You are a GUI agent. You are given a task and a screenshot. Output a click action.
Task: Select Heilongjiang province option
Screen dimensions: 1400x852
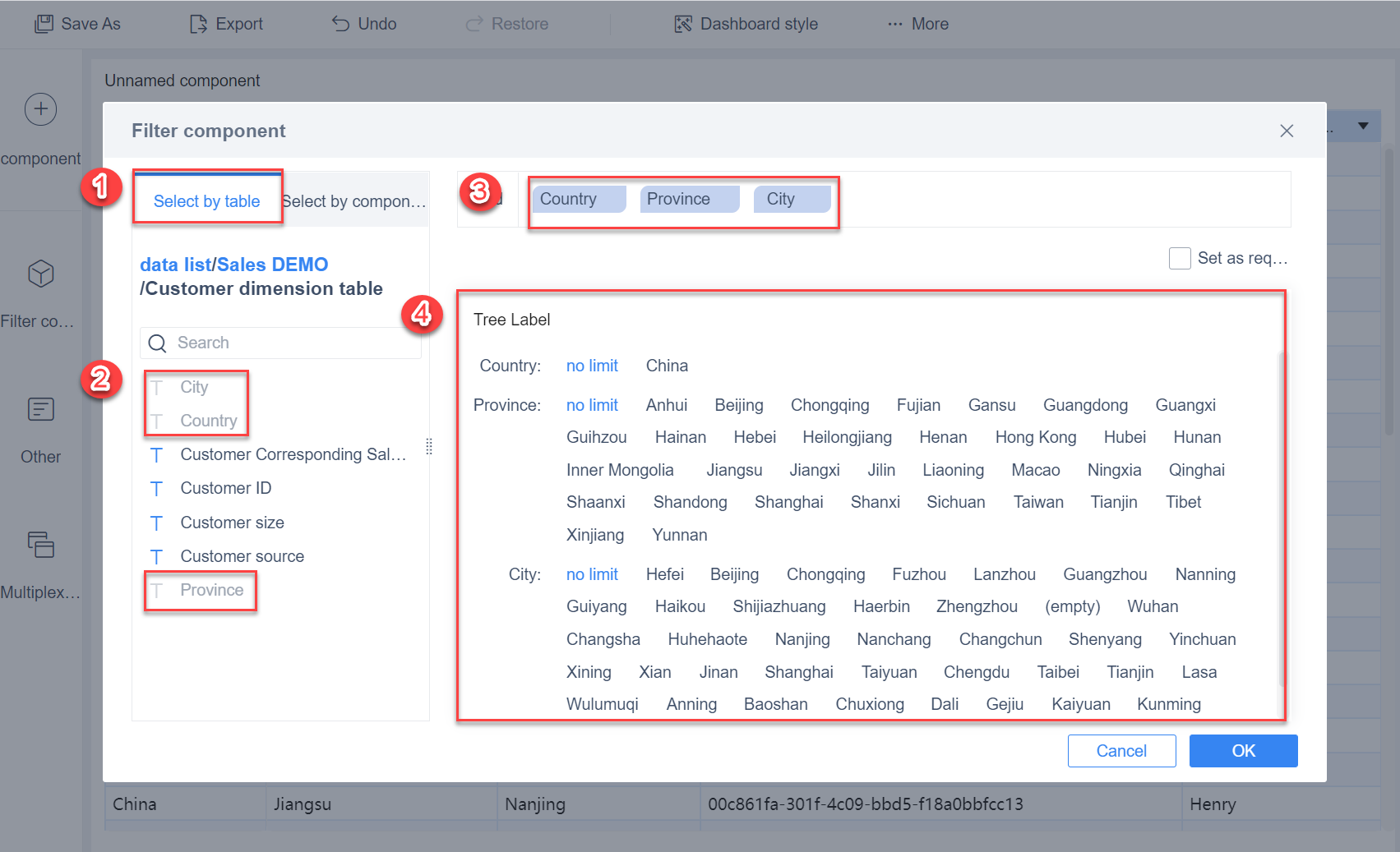coord(847,437)
